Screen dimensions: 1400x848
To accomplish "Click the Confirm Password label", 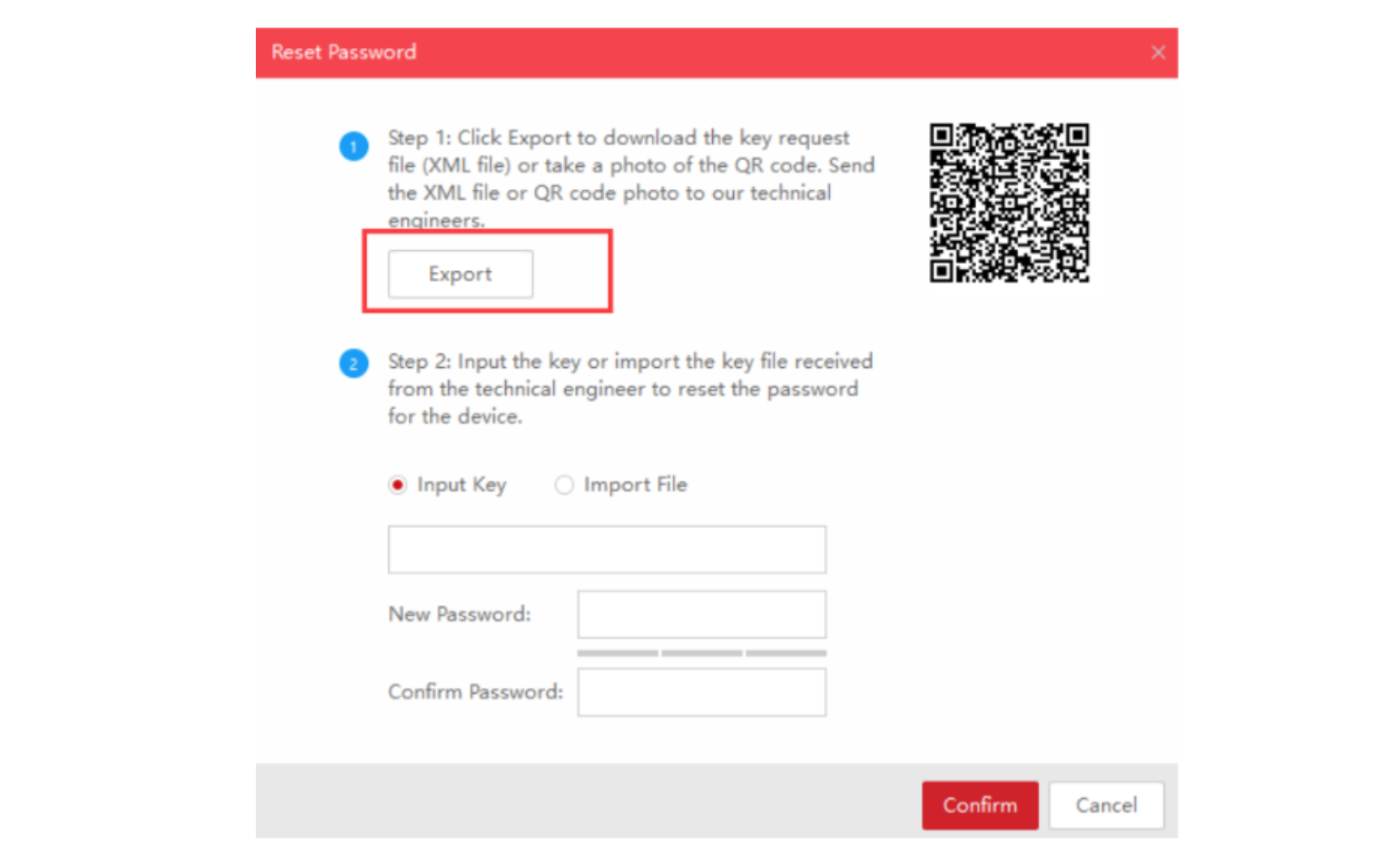I will click(476, 692).
